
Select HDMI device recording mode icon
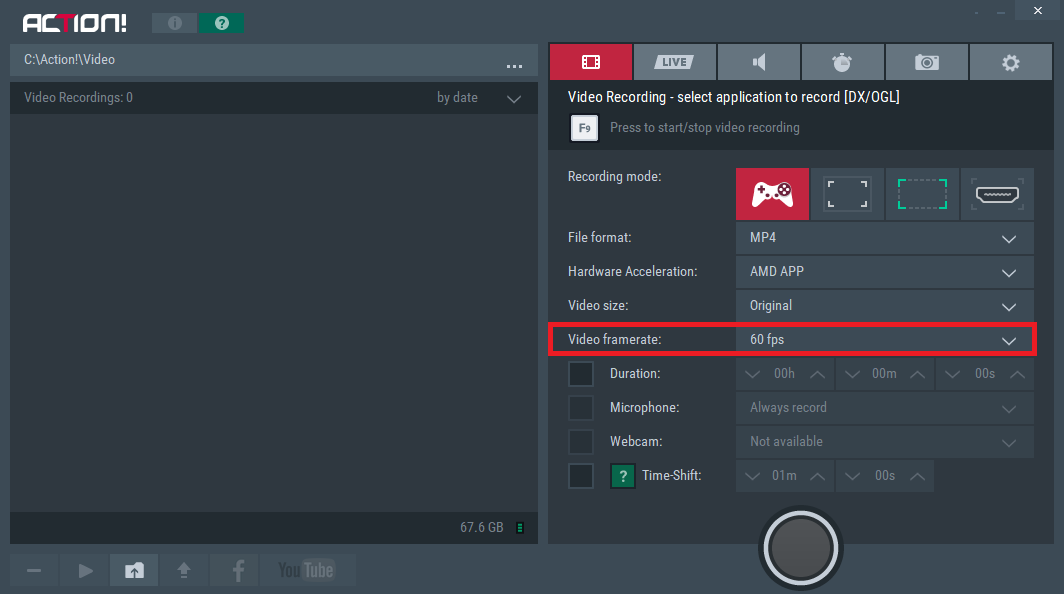(x=997, y=193)
